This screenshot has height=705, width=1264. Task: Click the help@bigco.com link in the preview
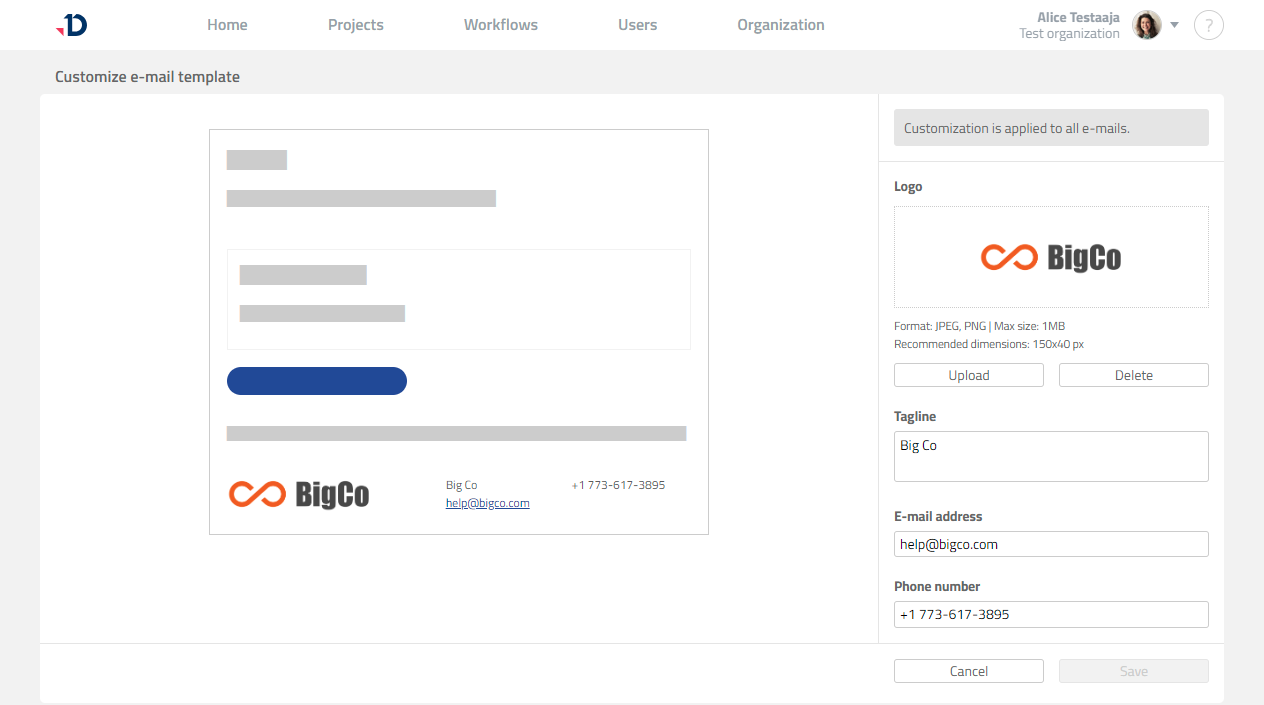click(x=487, y=502)
